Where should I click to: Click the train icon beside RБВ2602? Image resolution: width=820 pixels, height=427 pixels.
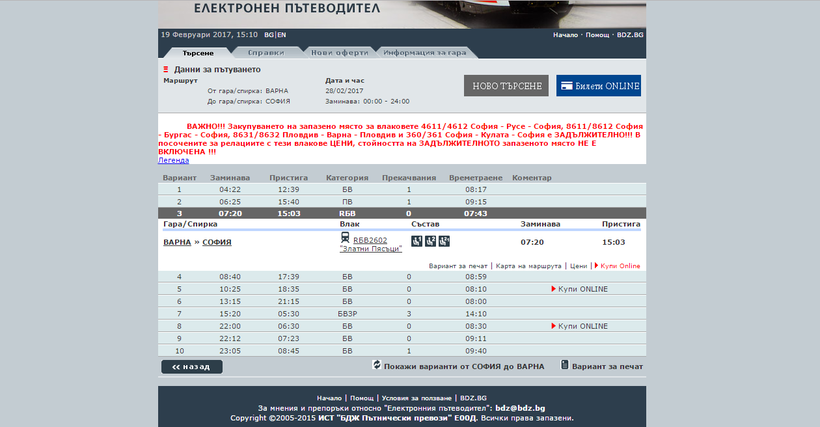tap(346, 241)
